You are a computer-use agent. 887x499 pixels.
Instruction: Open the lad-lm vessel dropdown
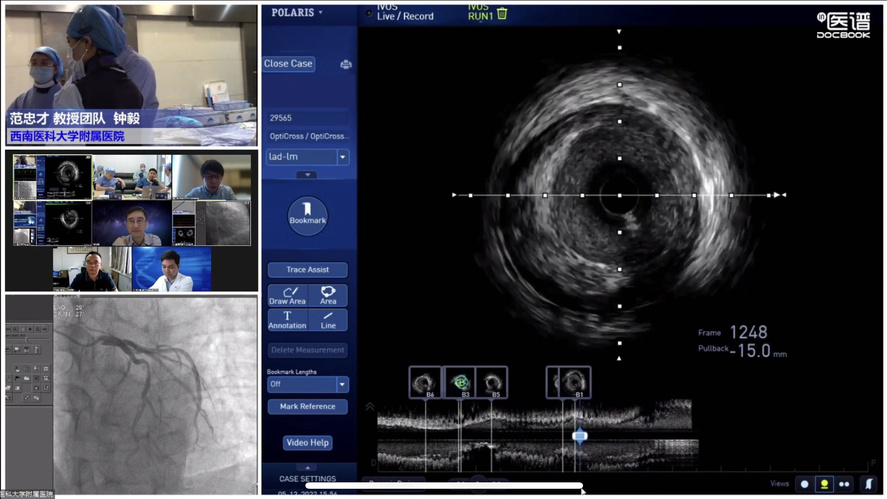[x=342, y=157]
